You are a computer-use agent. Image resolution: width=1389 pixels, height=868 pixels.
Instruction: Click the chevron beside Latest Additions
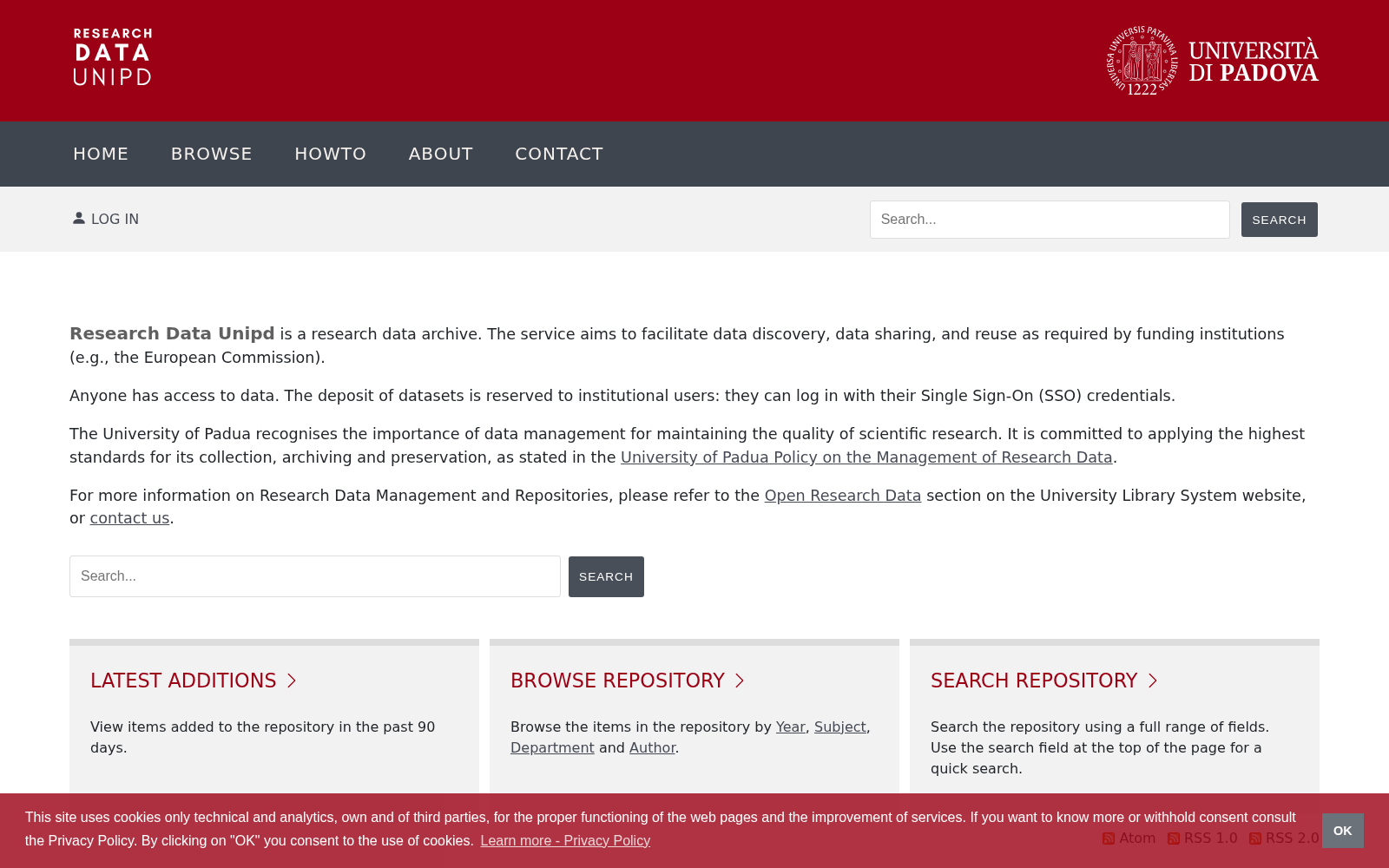(292, 681)
